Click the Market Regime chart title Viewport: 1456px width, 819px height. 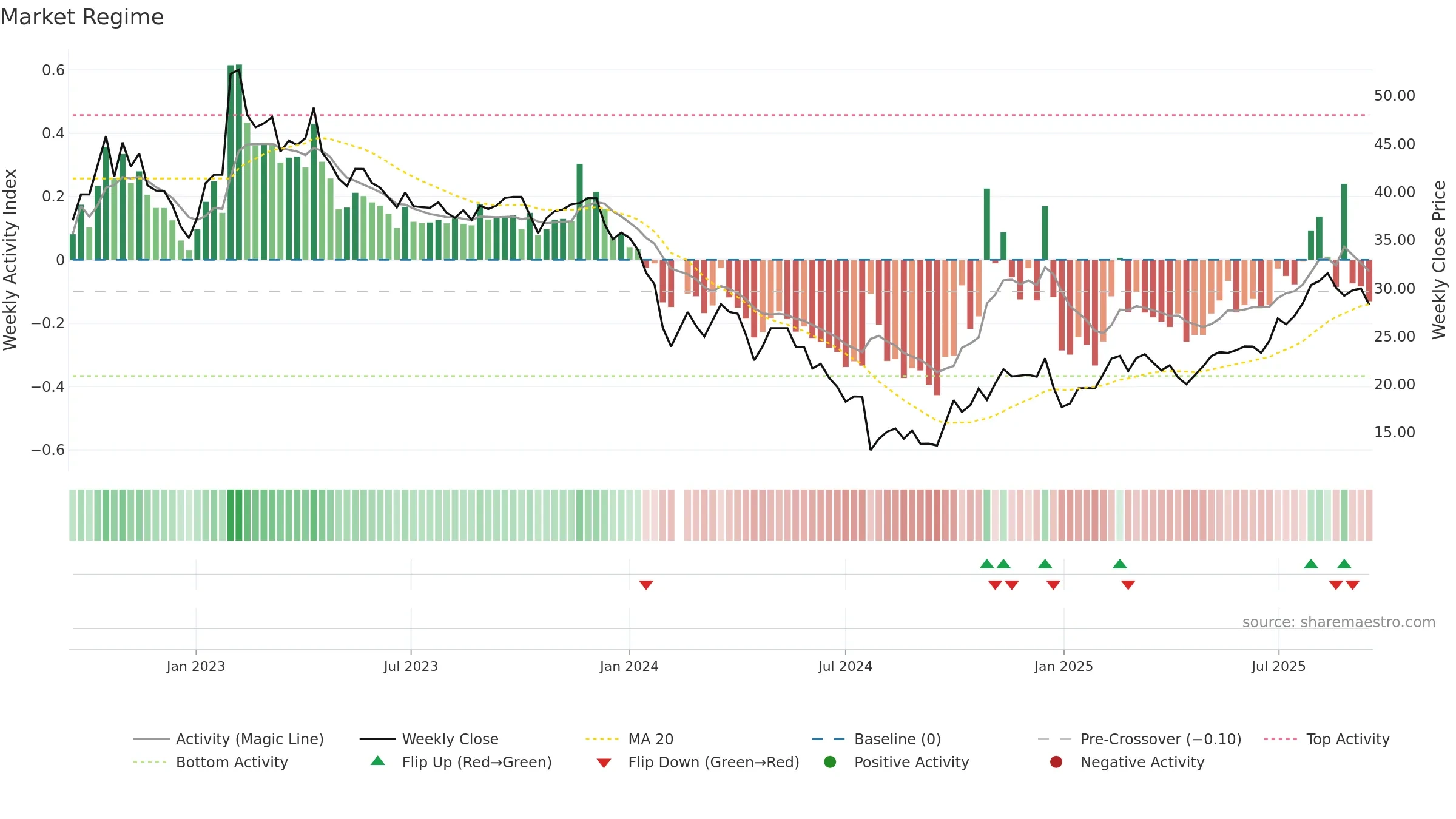pos(82,17)
